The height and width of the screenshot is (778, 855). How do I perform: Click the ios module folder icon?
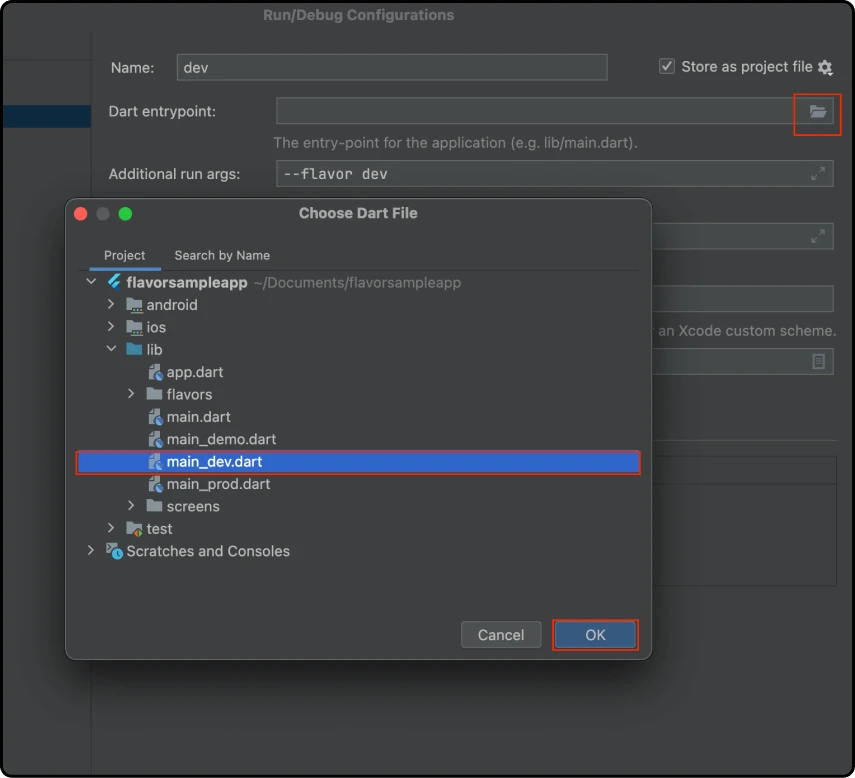134,327
